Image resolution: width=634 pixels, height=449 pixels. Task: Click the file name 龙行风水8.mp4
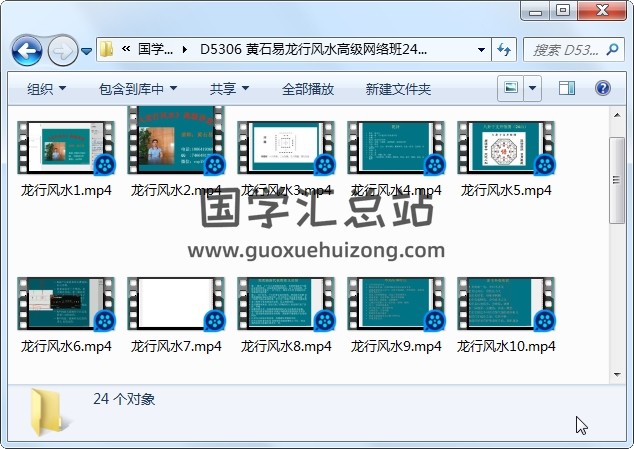[x=286, y=346]
